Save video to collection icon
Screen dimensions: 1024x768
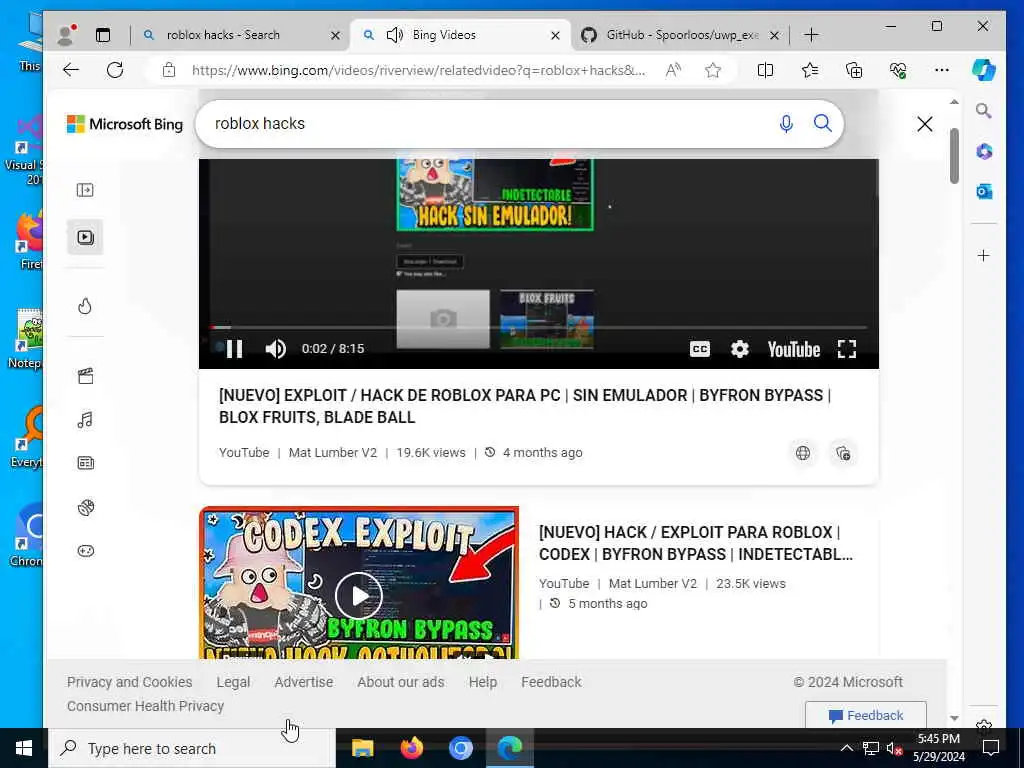[x=842, y=453]
